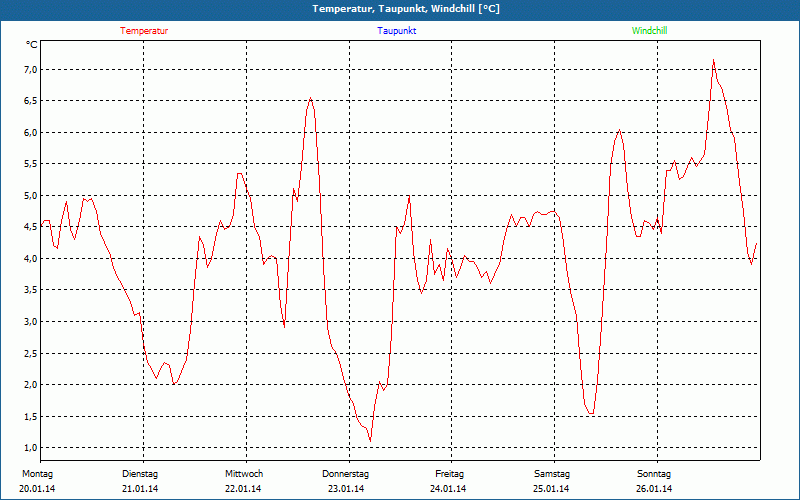Viewport: 800px width, 500px height.
Task: Click the date 21.01.14
Action: [140, 489]
